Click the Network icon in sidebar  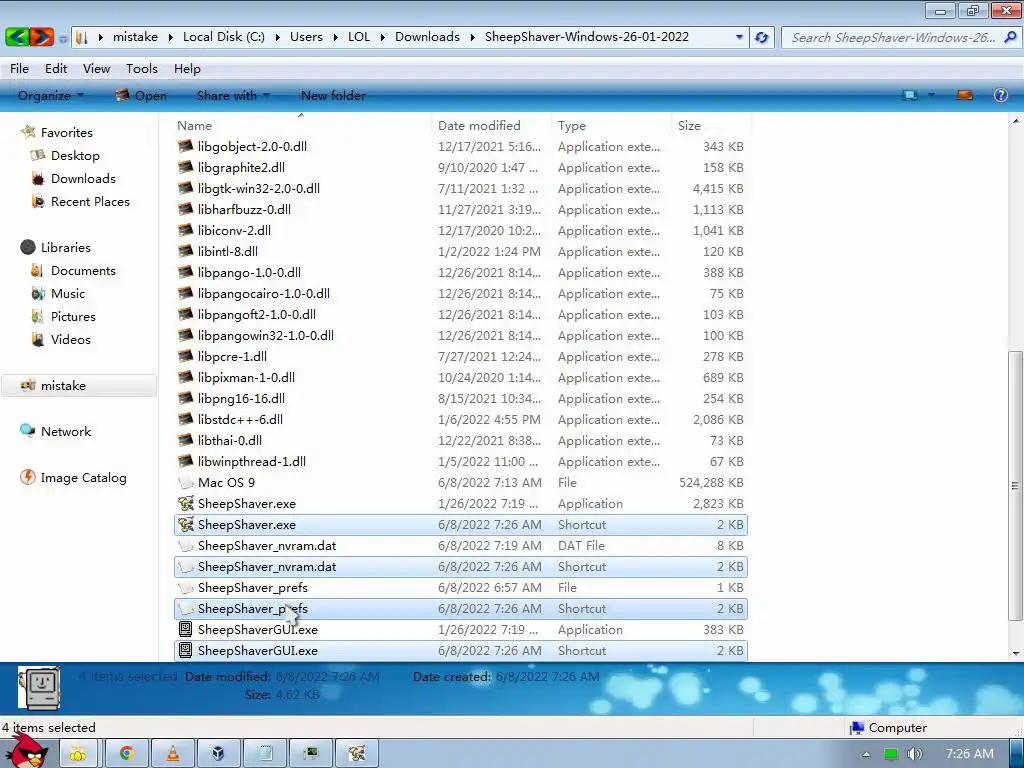28,431
